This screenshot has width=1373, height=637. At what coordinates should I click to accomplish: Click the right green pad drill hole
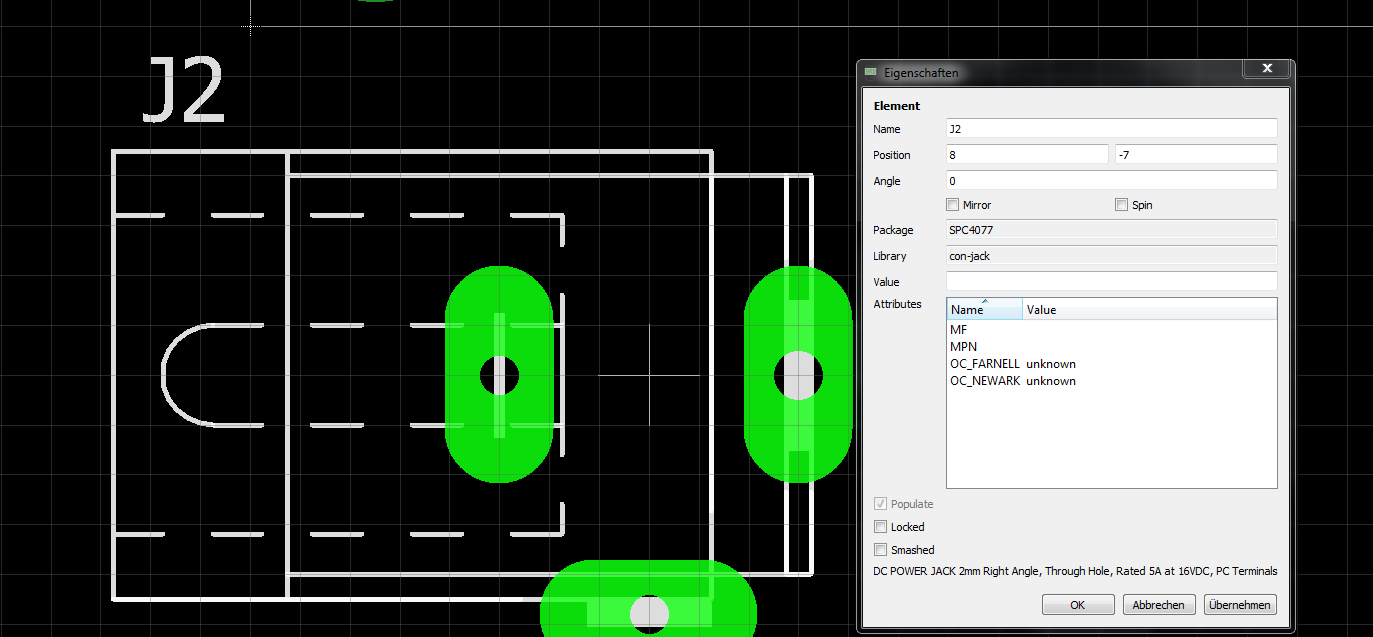(798, 375)
